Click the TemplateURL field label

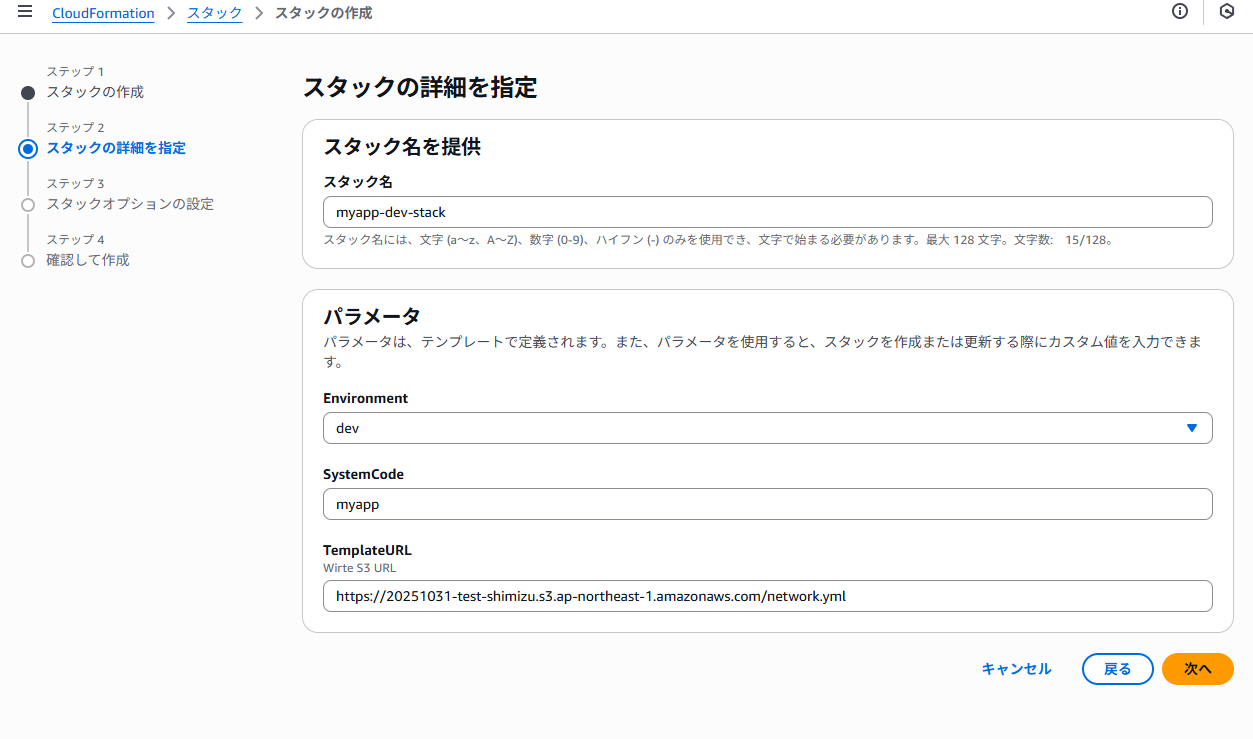(x=367, y=550)
